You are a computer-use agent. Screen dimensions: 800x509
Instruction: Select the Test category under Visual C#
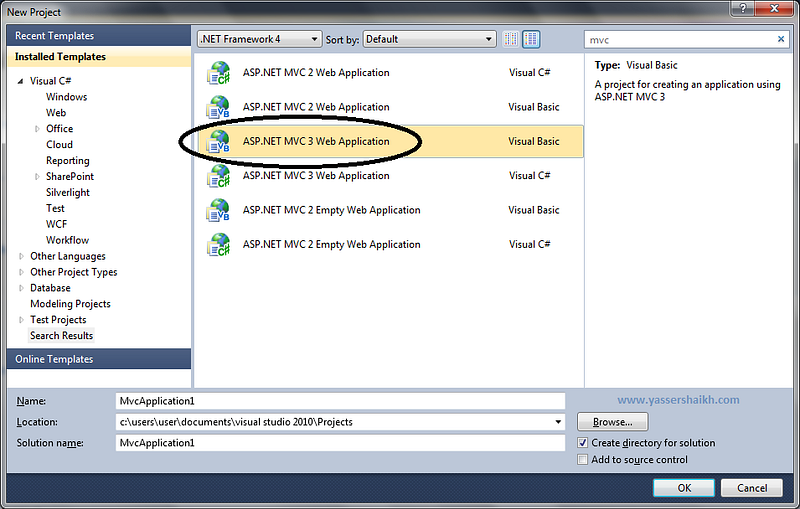coord(55,208)
